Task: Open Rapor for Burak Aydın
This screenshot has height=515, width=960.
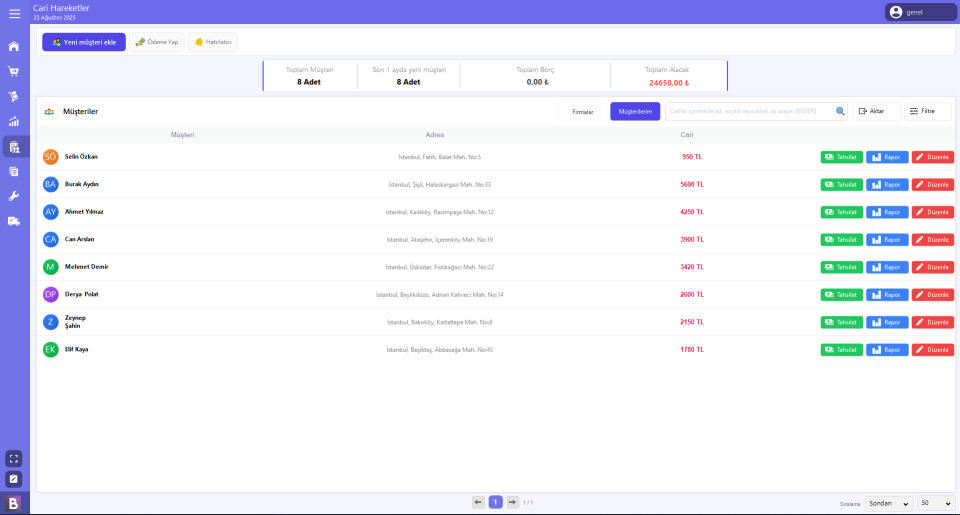Action: pos(887,185)
